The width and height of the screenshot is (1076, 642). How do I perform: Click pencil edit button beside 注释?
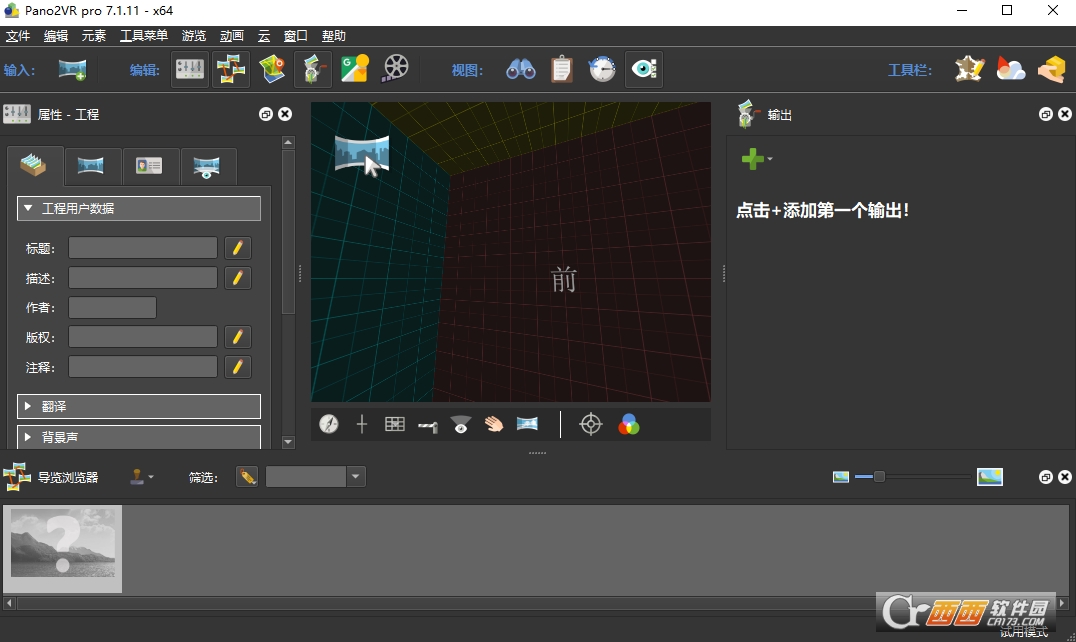pos(237,367)
